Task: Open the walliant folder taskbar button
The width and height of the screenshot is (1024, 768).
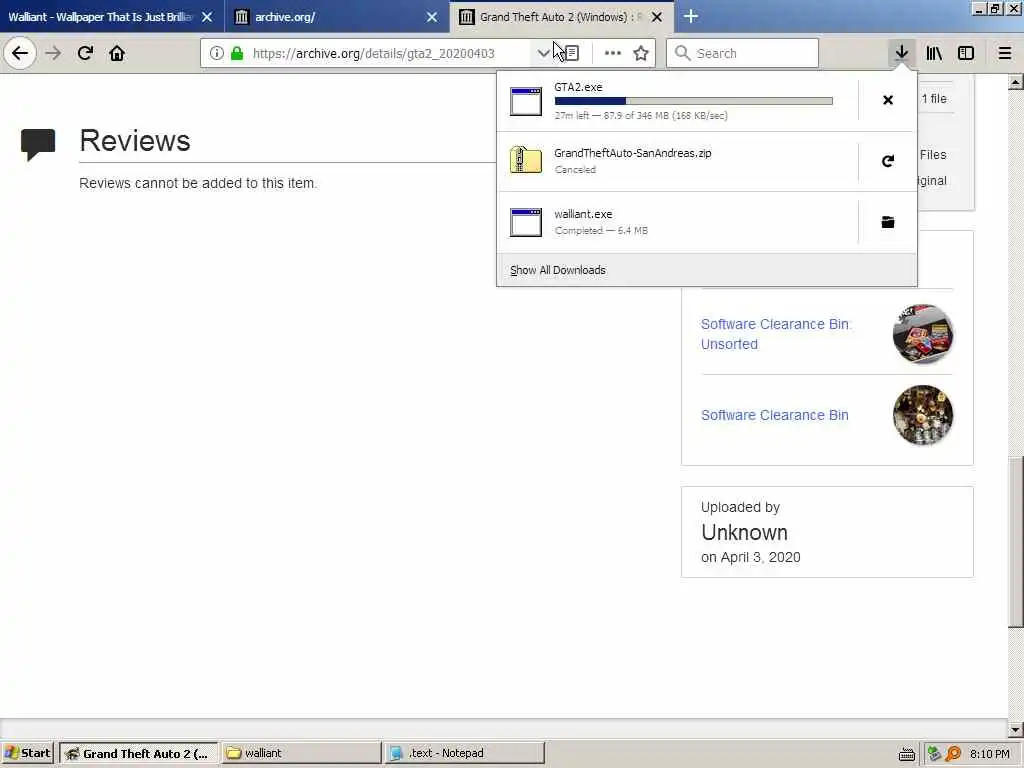Action: 301,753
